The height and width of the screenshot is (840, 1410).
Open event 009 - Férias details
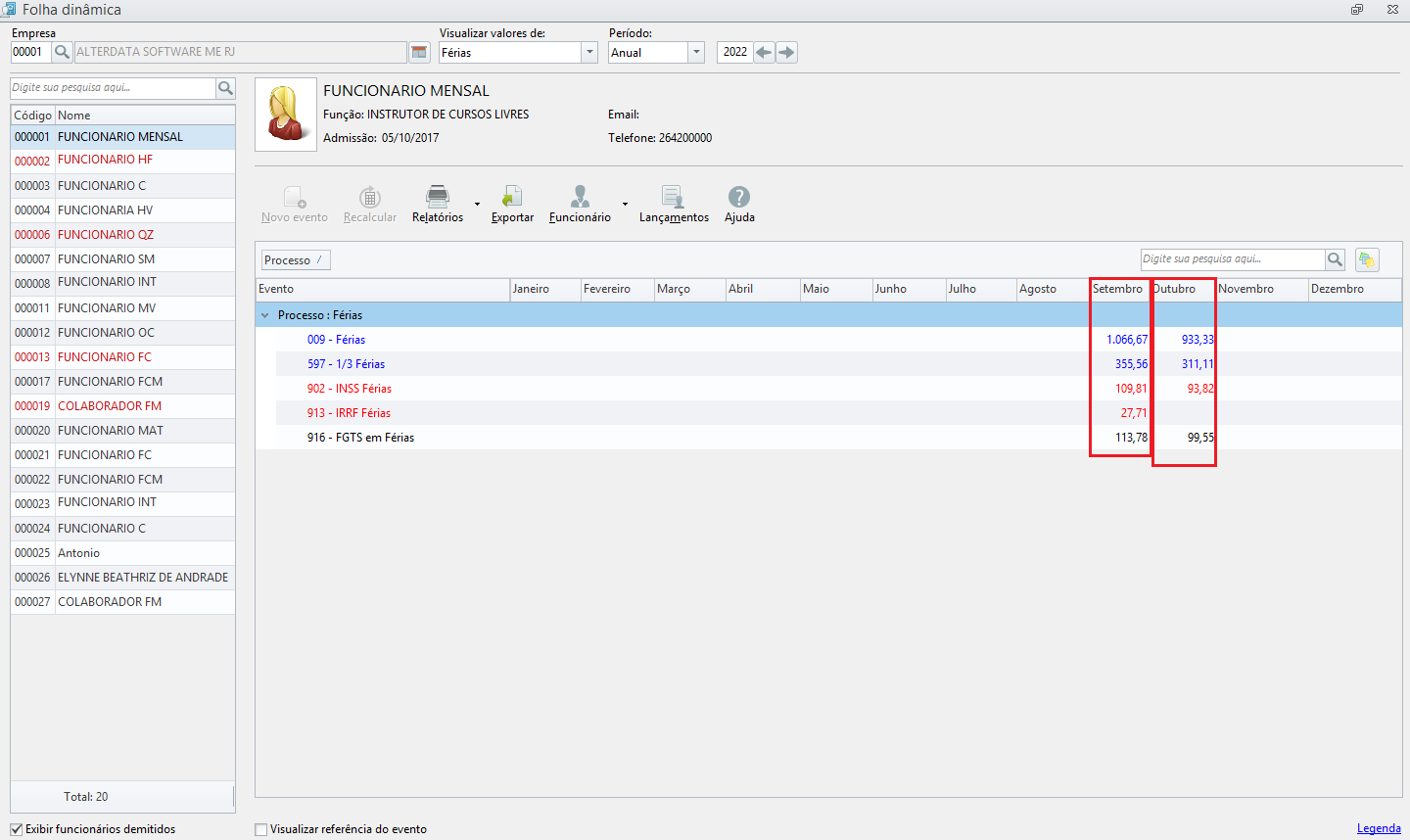pyautogui.click(x=337, y=340)
